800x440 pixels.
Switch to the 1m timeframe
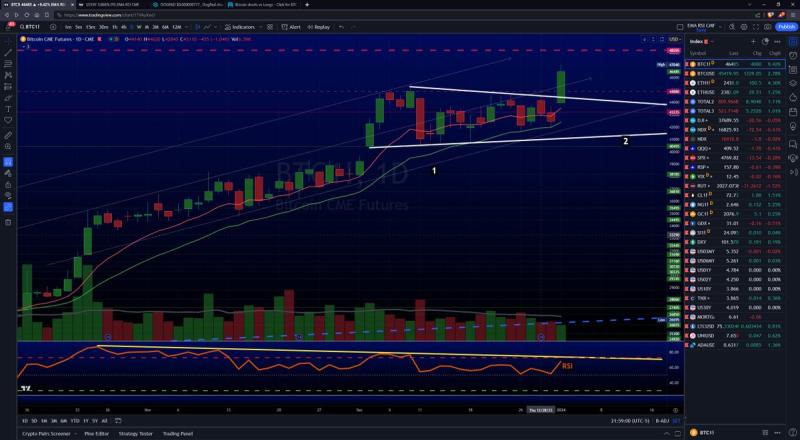coord(68,27)
